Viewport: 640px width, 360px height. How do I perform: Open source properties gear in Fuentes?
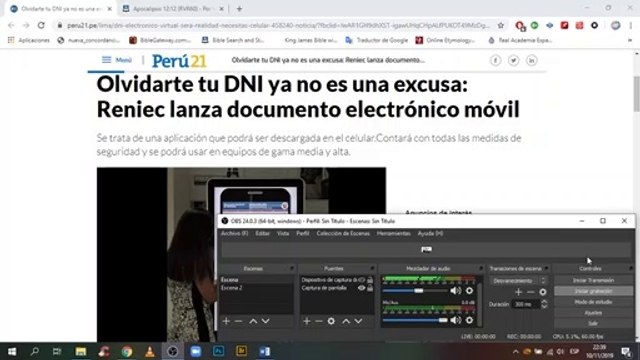point(331,321)
